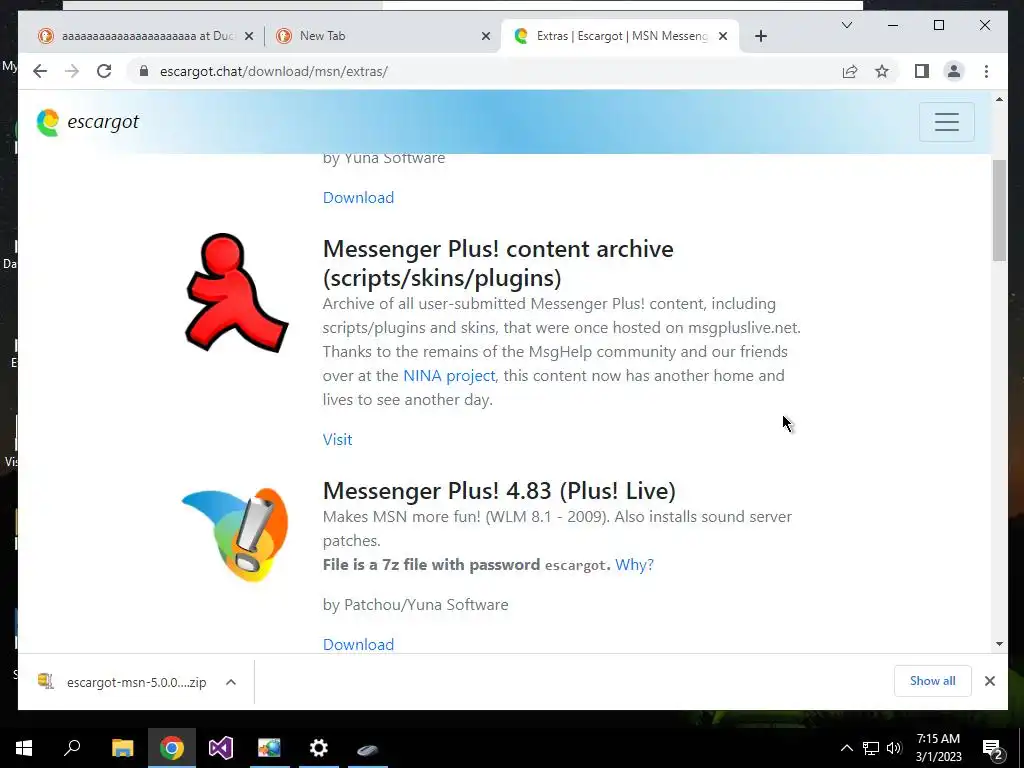Click the Chrome taskbar icon
The height and width of the screenshot is (768, 1024).
171,748
